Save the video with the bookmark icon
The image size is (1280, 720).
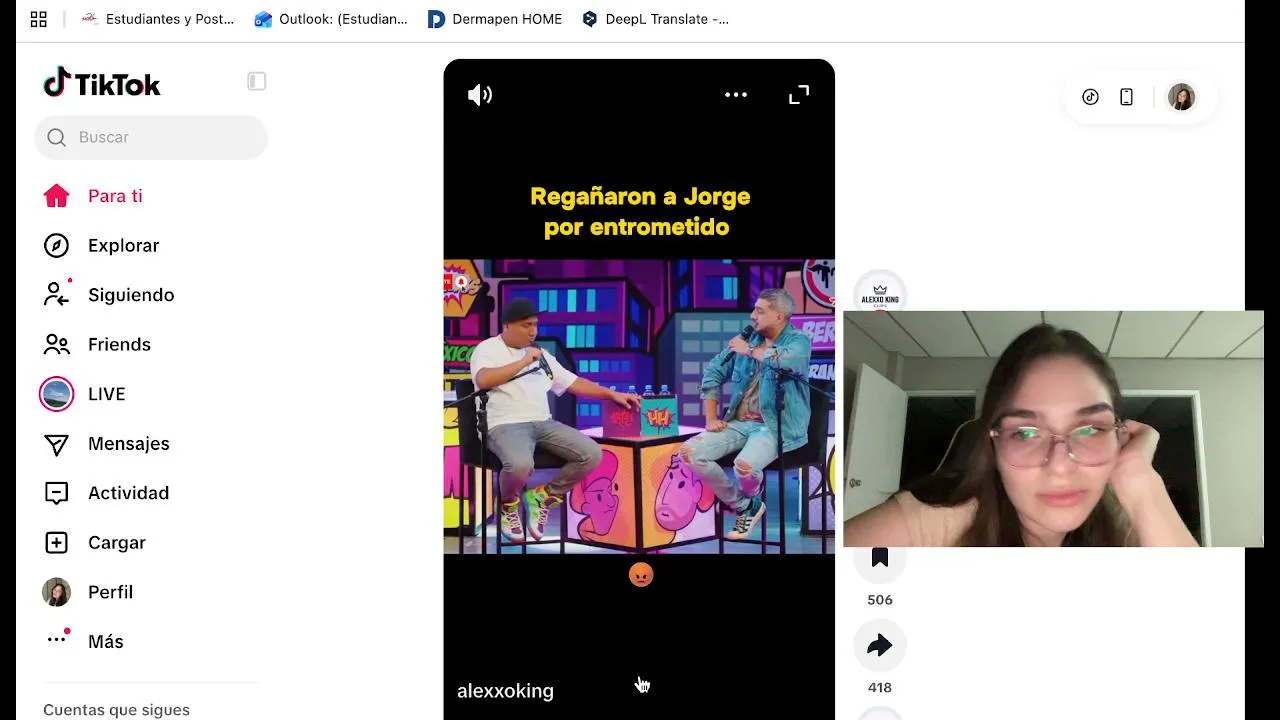click(x=880, y=558)
